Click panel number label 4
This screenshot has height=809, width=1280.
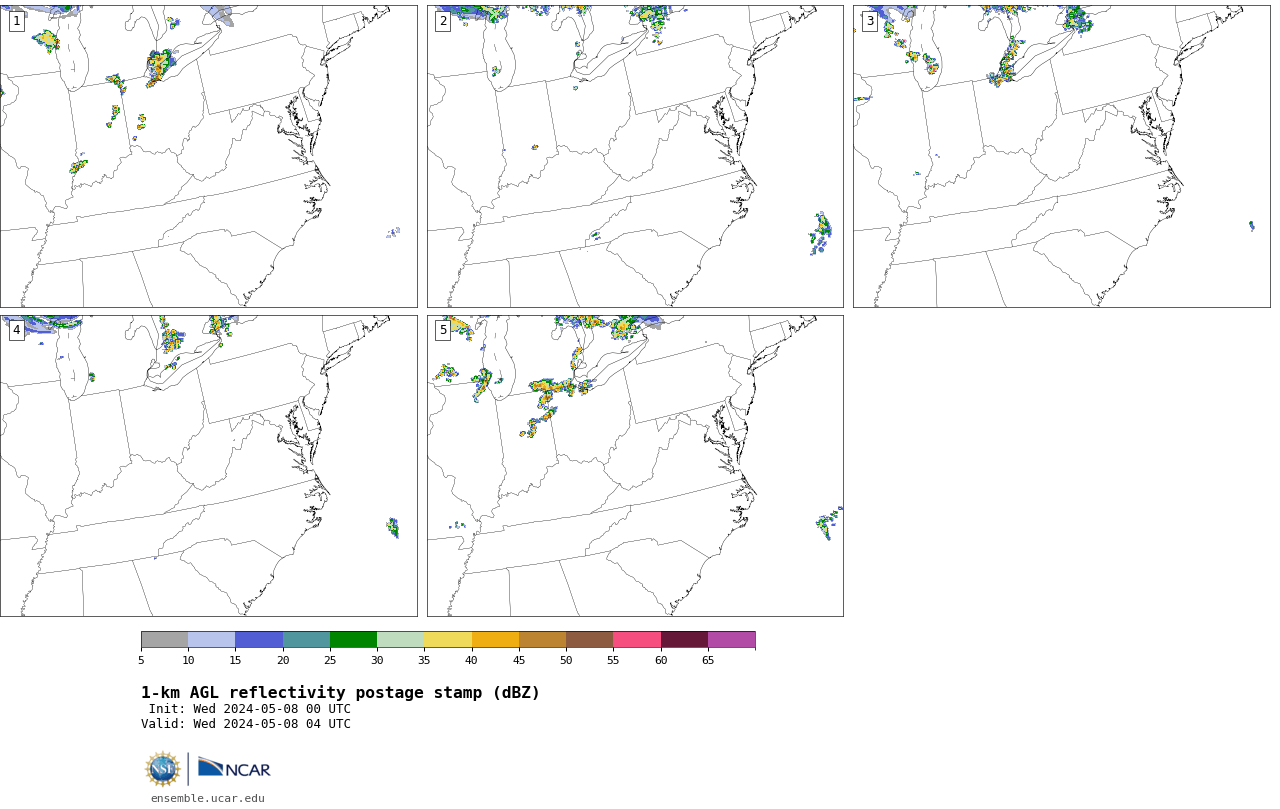click(17, 330)
